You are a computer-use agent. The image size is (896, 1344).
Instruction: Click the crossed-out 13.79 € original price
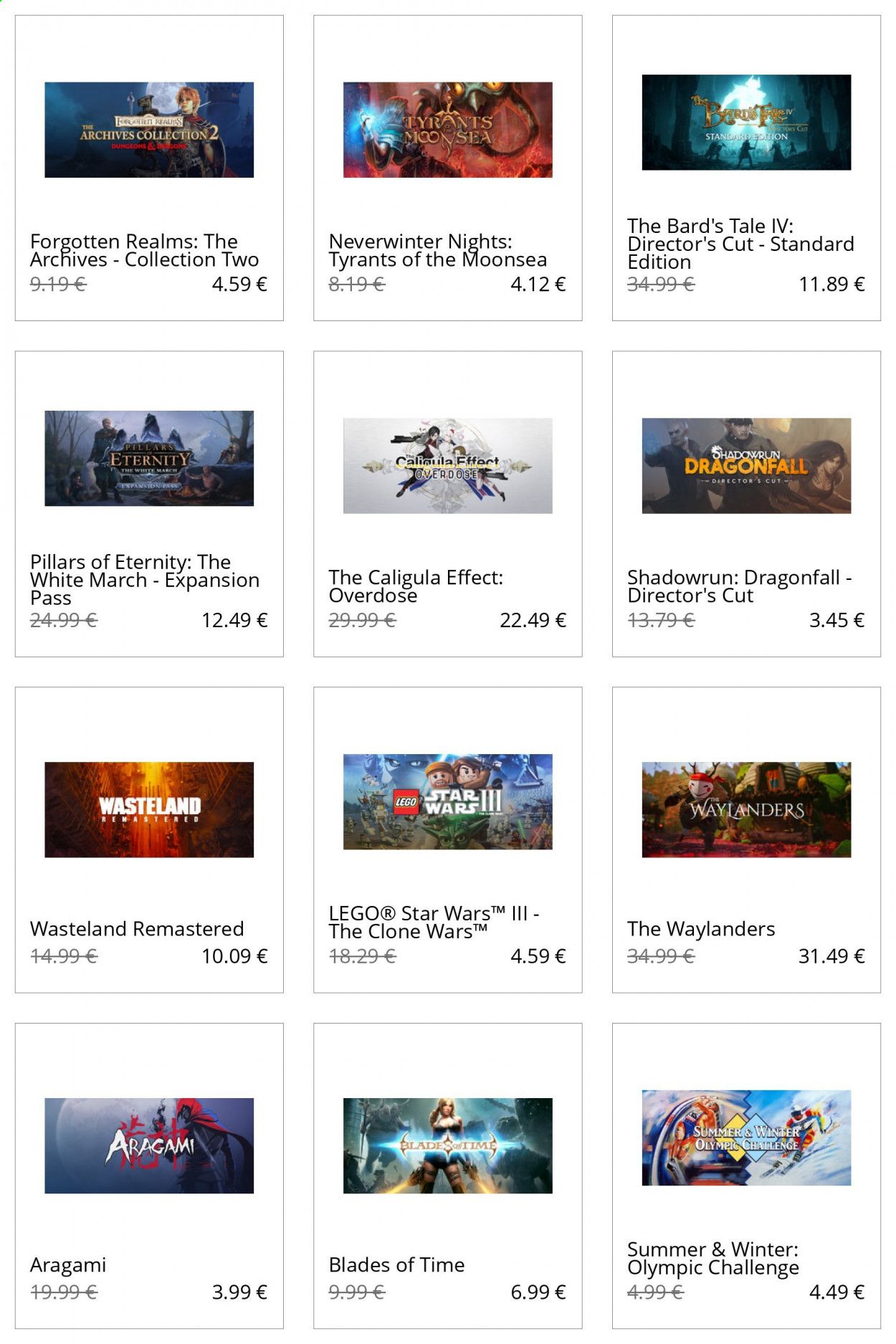[x=661, y=620]
